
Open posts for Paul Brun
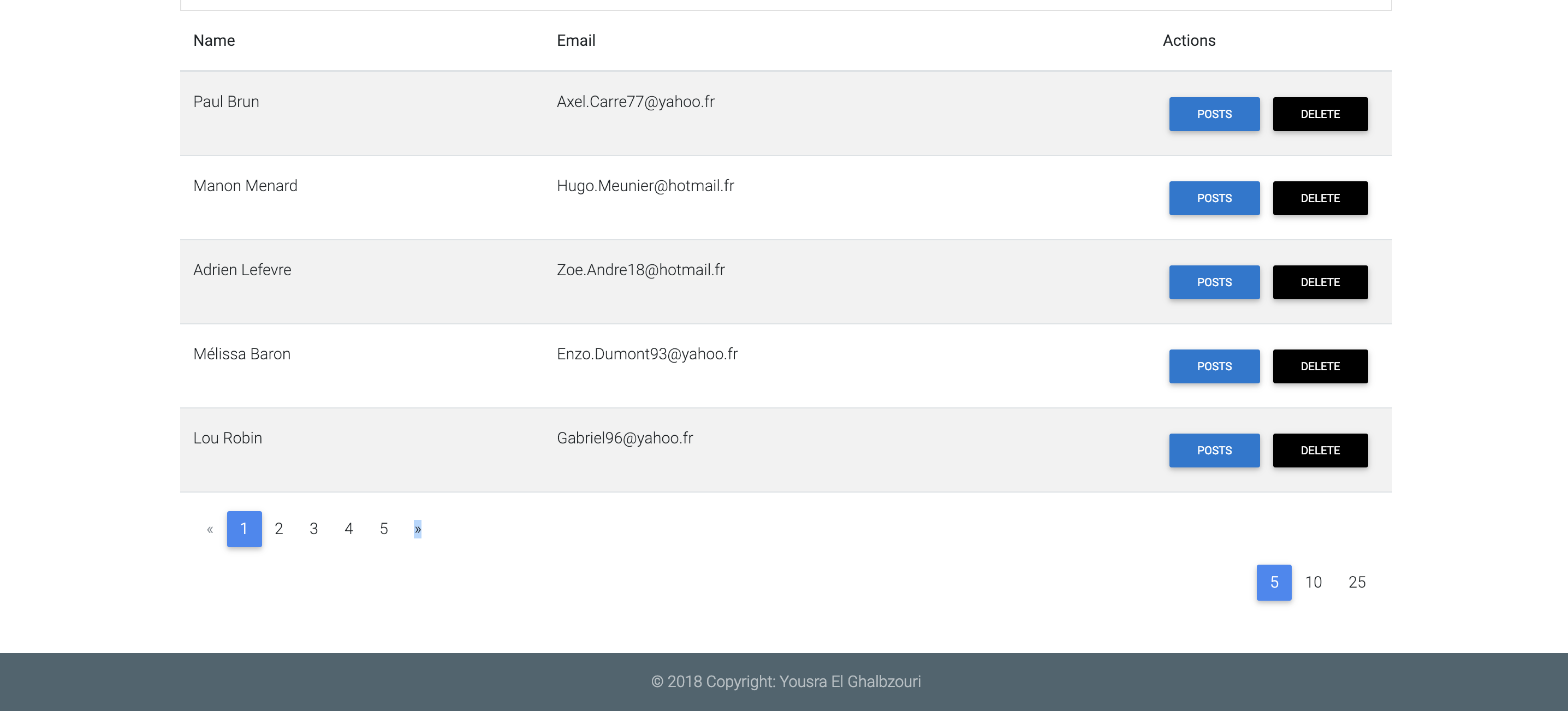tap(1214, 114)
